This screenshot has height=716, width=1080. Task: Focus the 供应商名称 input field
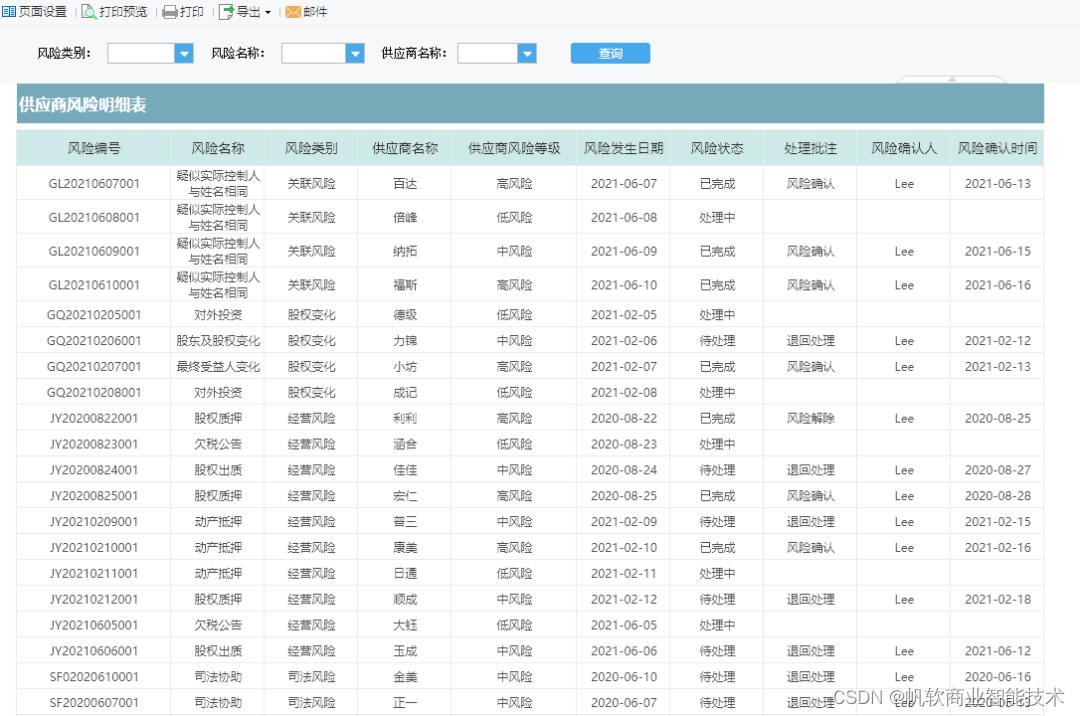[488, 53]
